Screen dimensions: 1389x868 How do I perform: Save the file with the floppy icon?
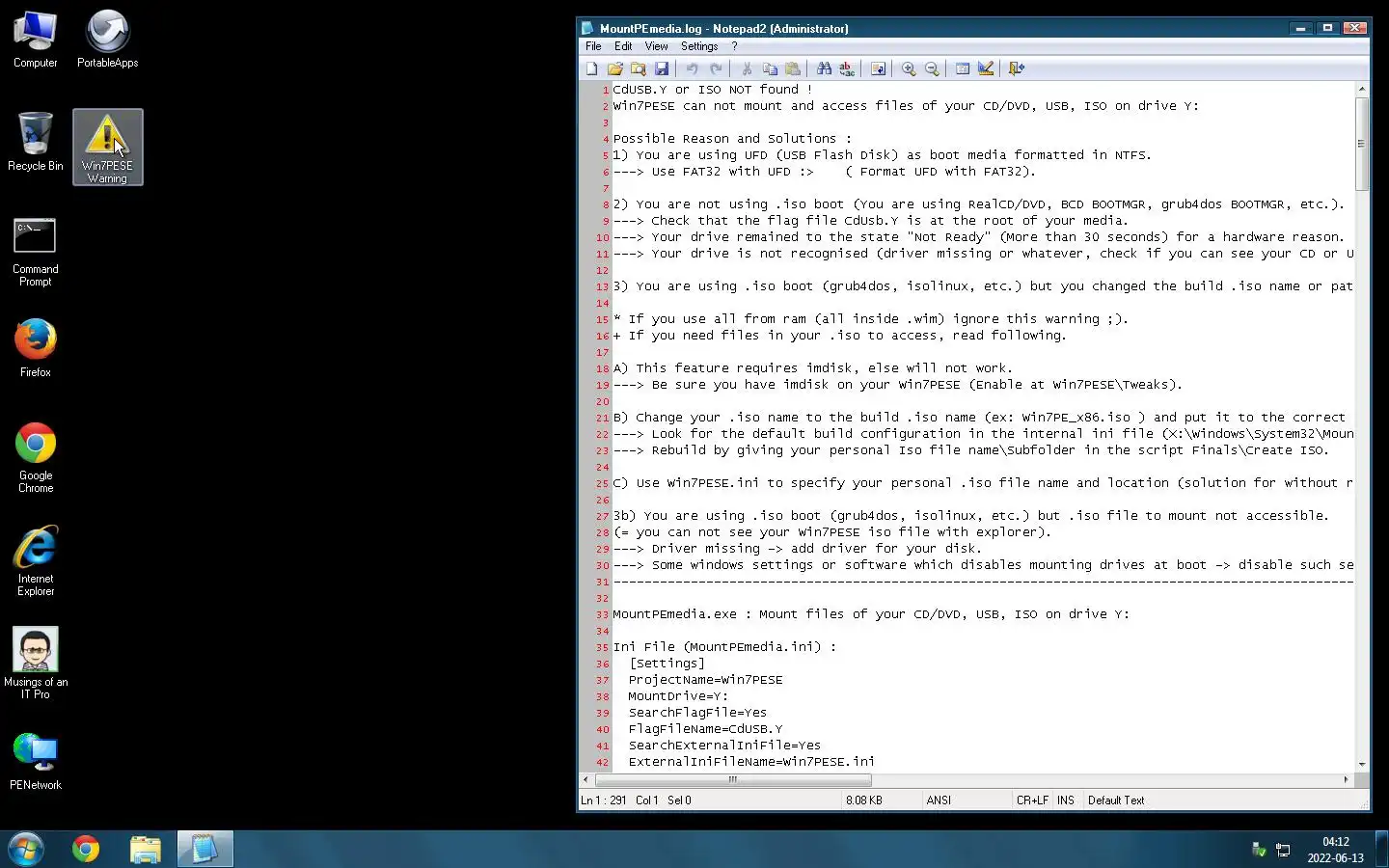pyautogui.click(x=662, y=68)
